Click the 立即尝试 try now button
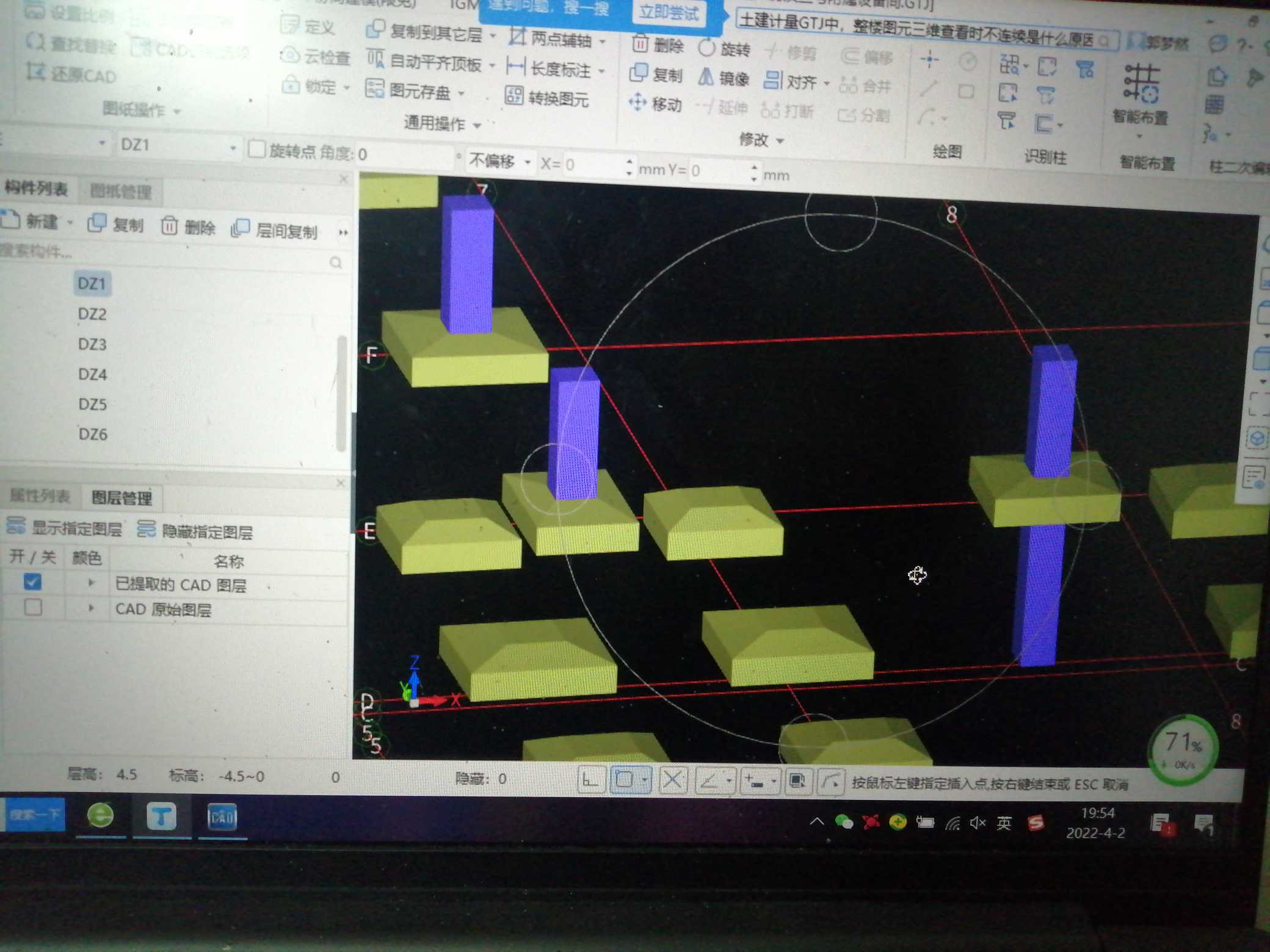The height and width of the screenshot is (952, 1270). (x=670, y=12)
